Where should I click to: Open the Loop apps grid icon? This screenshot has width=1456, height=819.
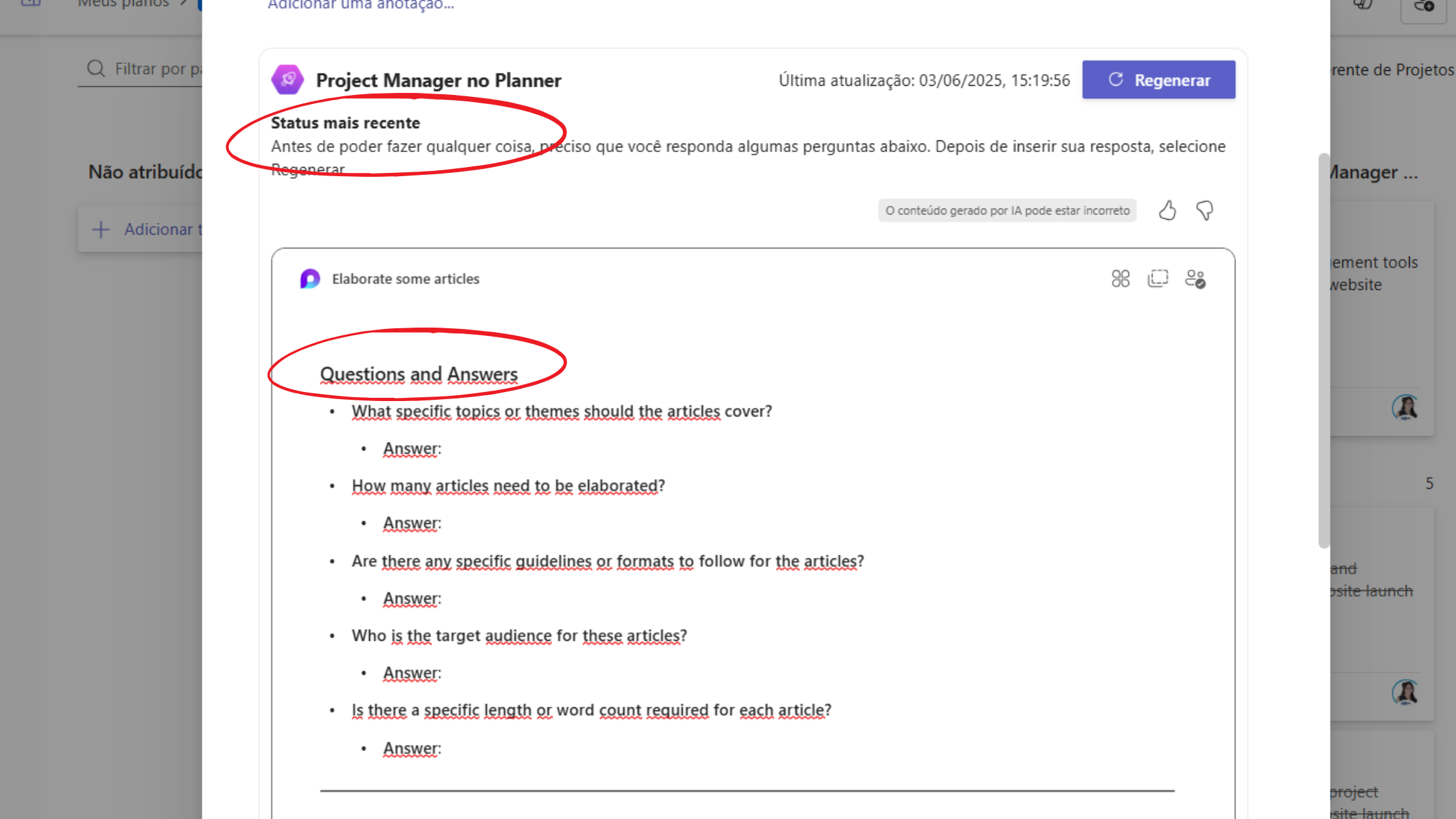(1121, 279)
